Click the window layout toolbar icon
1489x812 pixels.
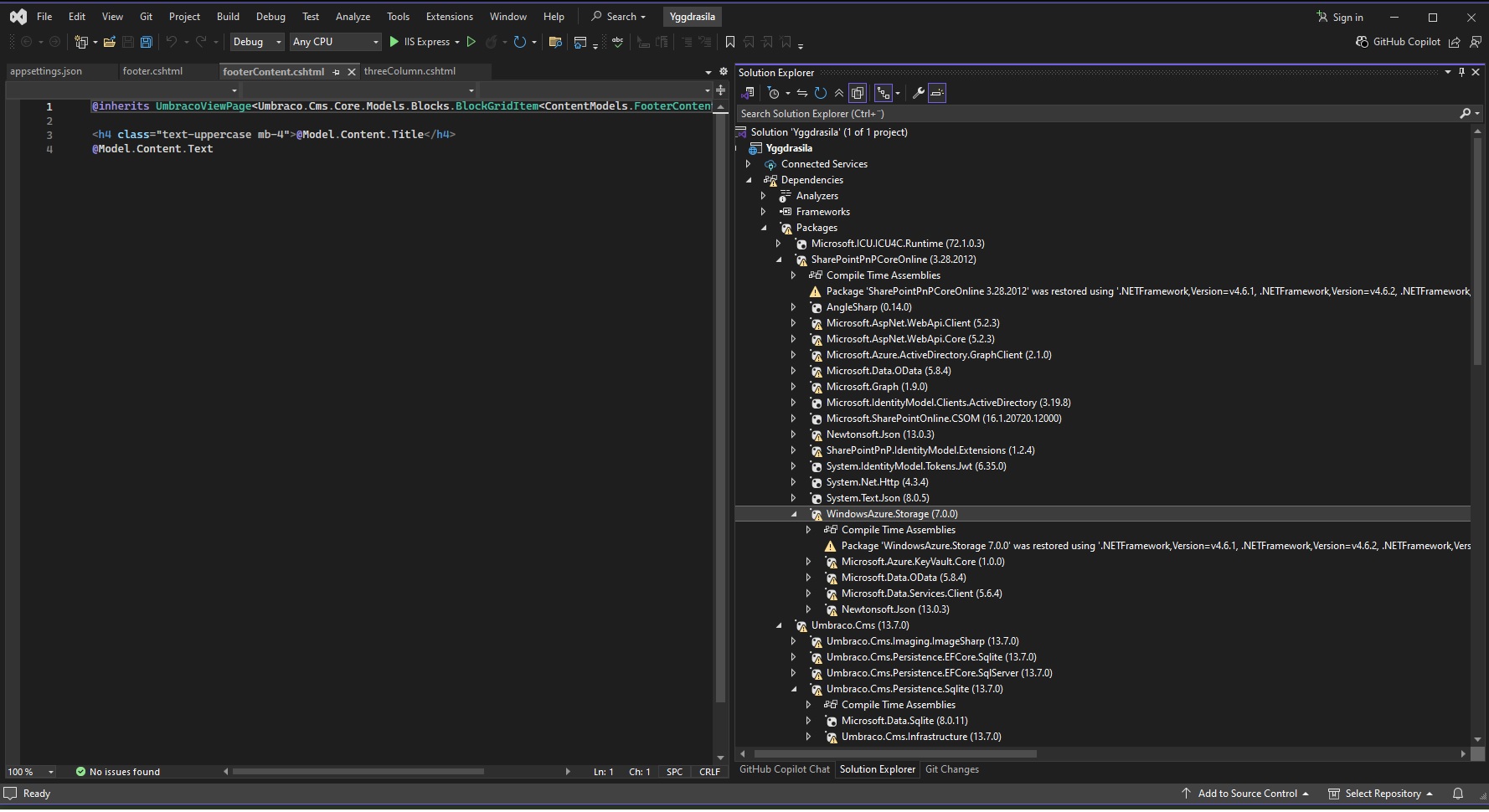coord(580,42)
